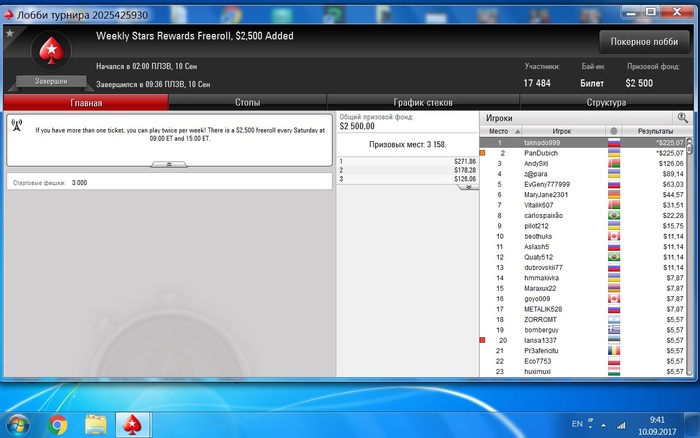The height and width of the screenshot is (438, 700).
Task: Click the Завершен status button
Action: click(x=51, y=81)
